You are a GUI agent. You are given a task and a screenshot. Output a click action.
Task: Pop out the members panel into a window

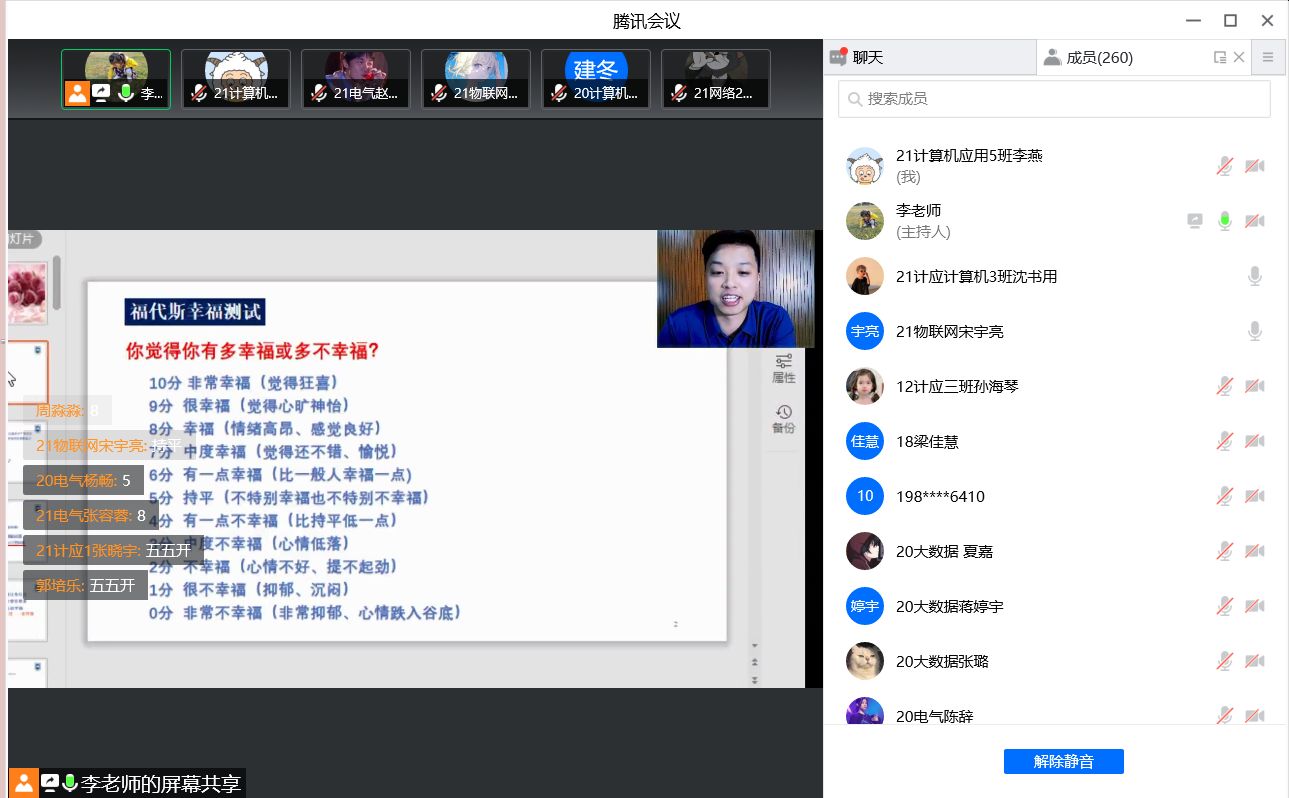(1219, 58)
